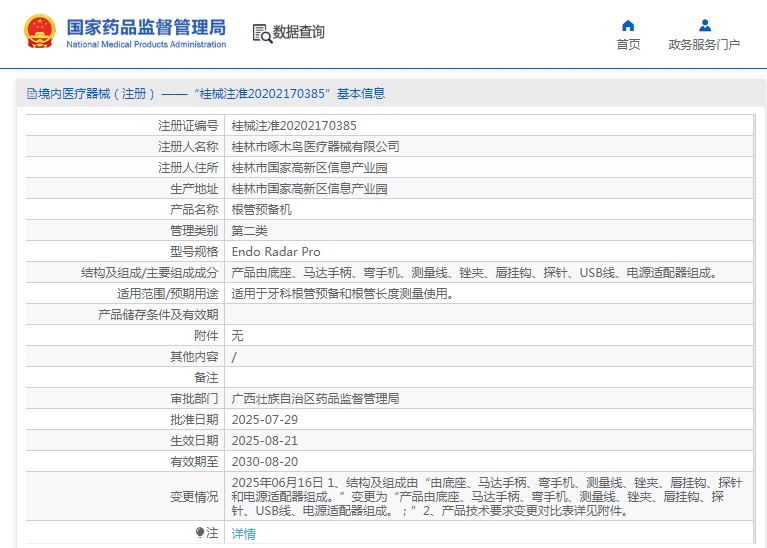Screen dimensions: 767x548
Task: Click the 生产地址 address value
Action: pos(309,189)
